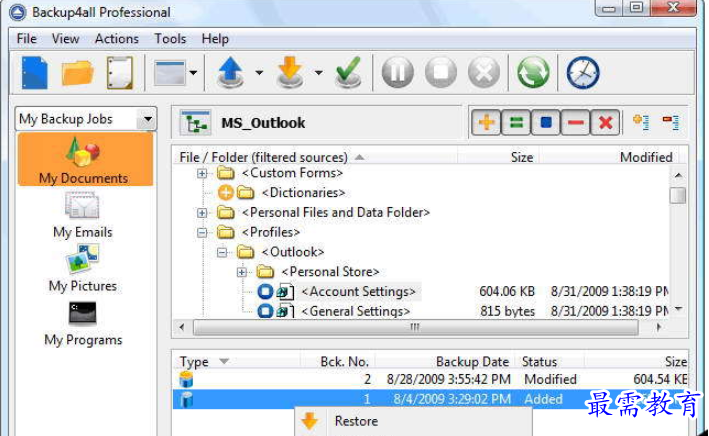Toggle the orange plus filter button
Viewport: 709px width, 436px height.
[x=486, y=122]
